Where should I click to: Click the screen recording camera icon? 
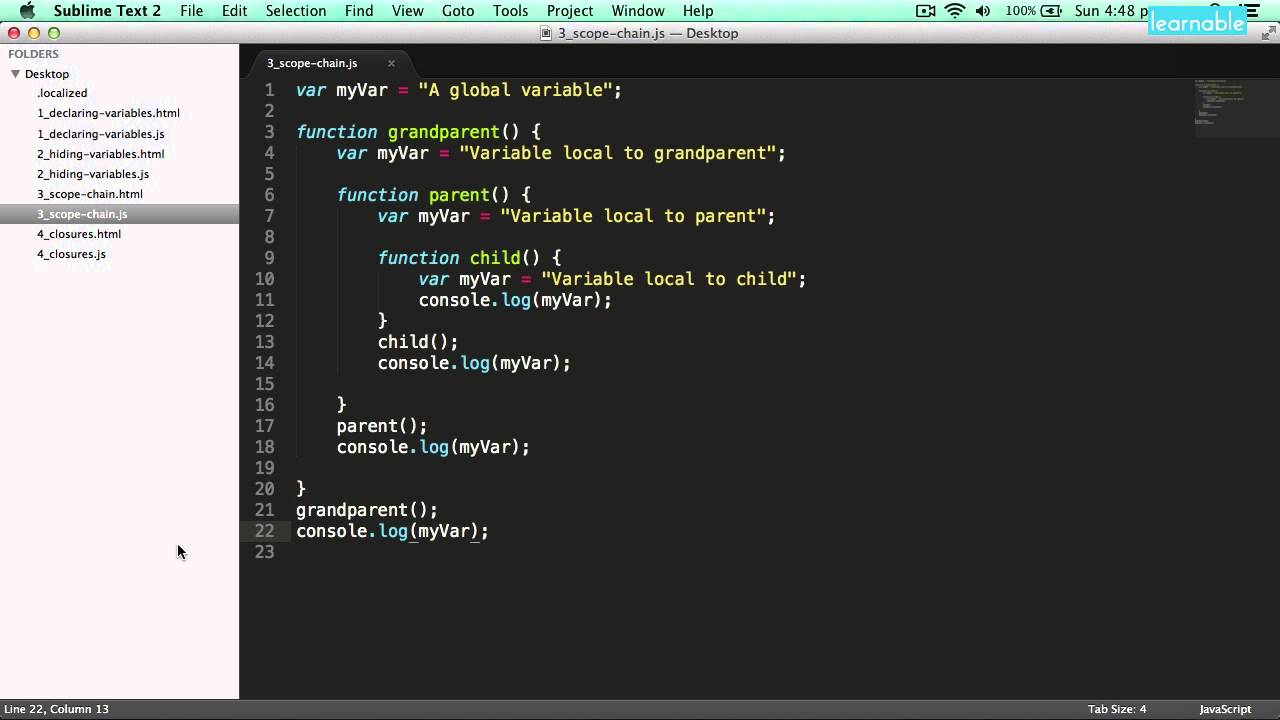926,11
